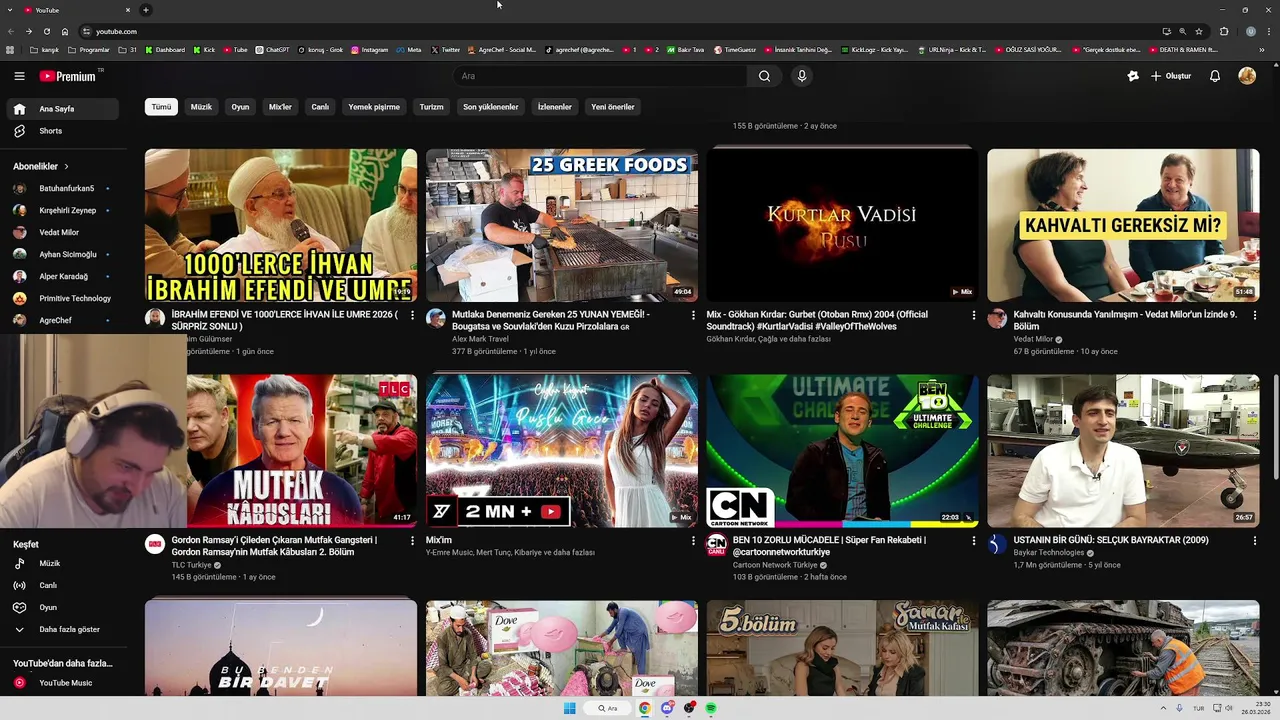Viewport: 1280px width, 720px height.
Task: Expand the Abonelikler section chevron
Action: [x=67, y=166]
